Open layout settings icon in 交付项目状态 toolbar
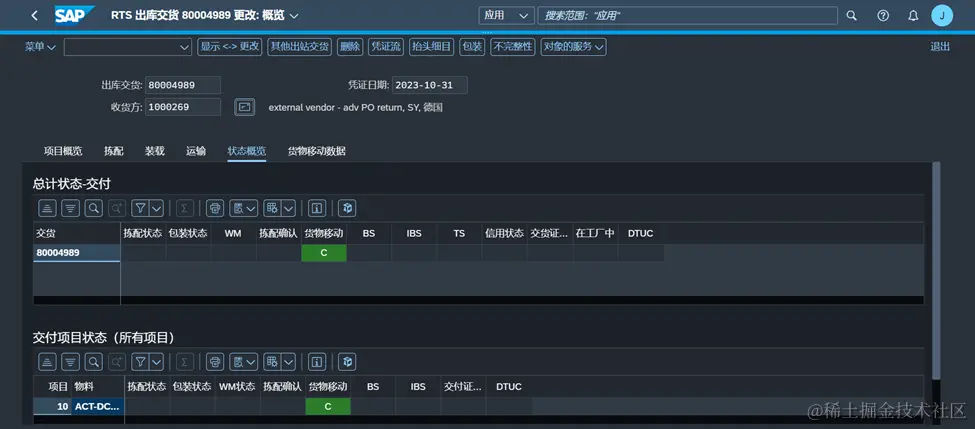The height and width of the screenshot is (429, 975). click(x=272, y=361)
